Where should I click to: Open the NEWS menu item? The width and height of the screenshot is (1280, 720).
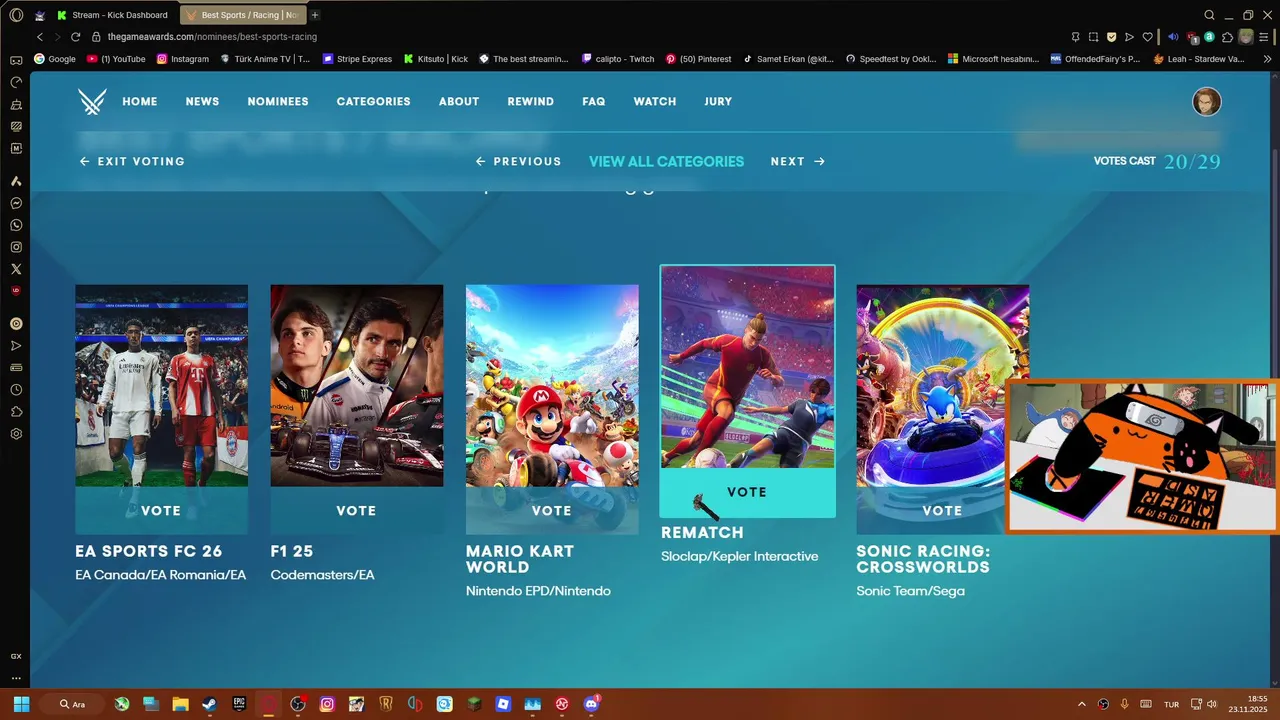point(202,101)
